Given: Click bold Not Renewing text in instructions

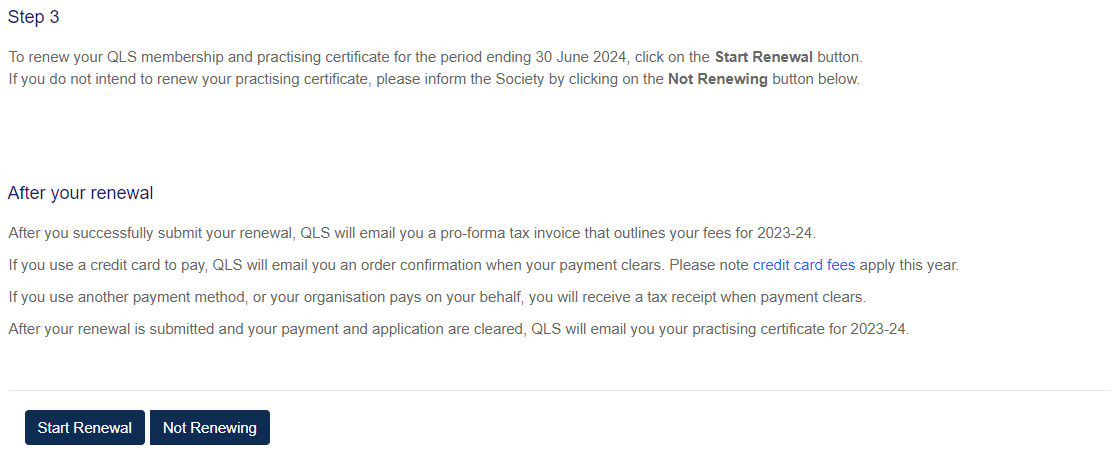Looking at the screenshot, I should (717, 79).
